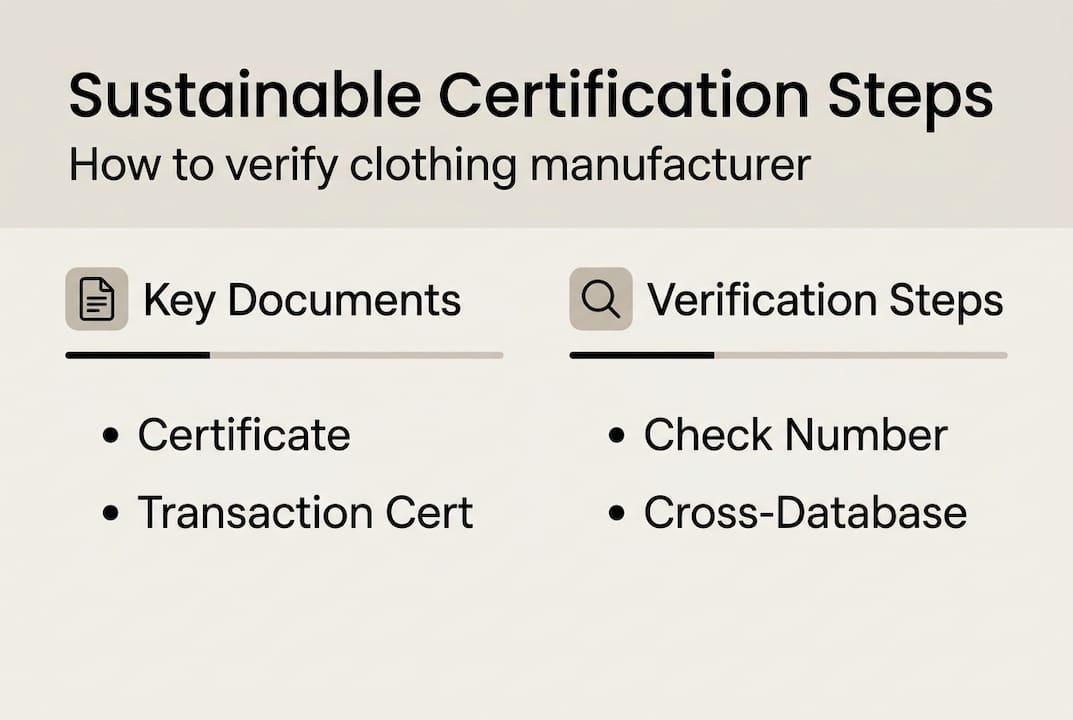Screen dimensions: 1073x720
Task: Click the word Sustainable in the main title
Action: pos(244,98)
